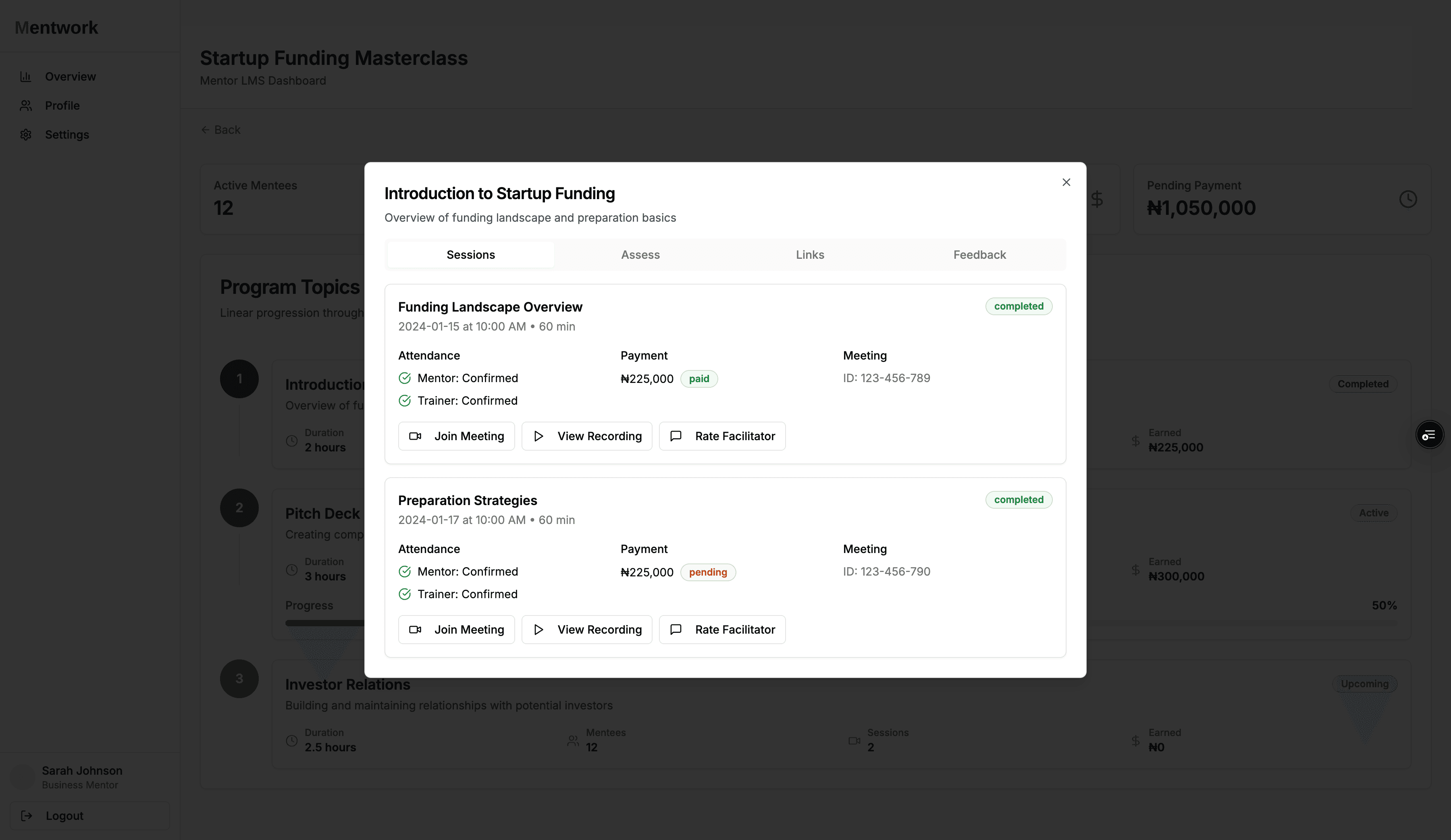Viewport: 1451px width, 840px height.
Task: Join Meeting for Preparation Strategies session
Action: click(456, 629)
